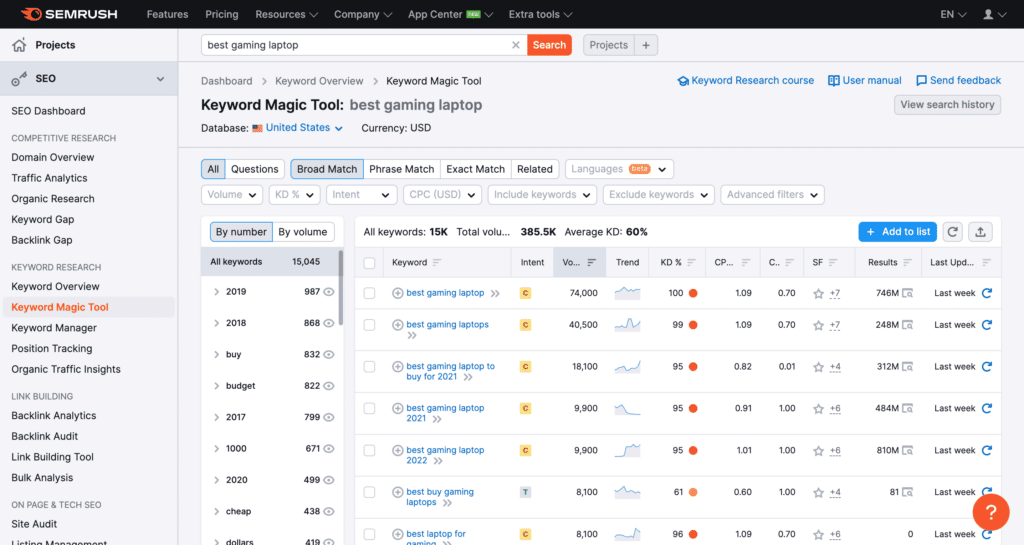Select the Phrase Match tab

(x=402, y=169)
